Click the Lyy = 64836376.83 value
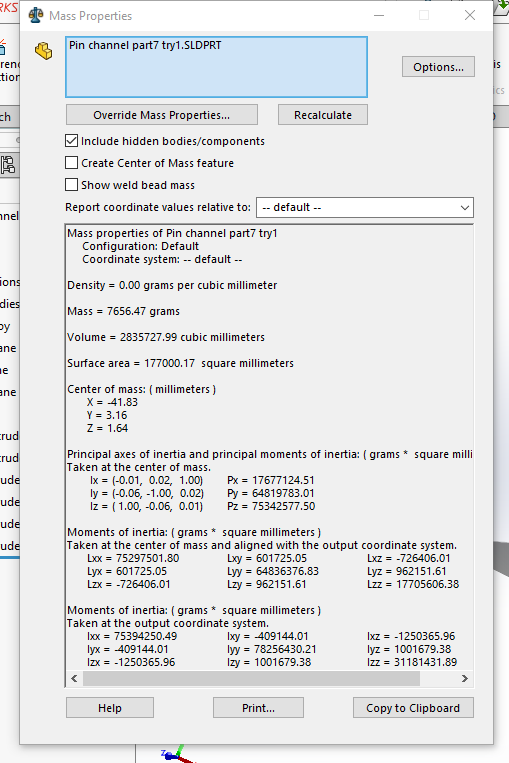The width and height of the screenshot is (509, 763). pyautogui.click(x=273, y=571)
